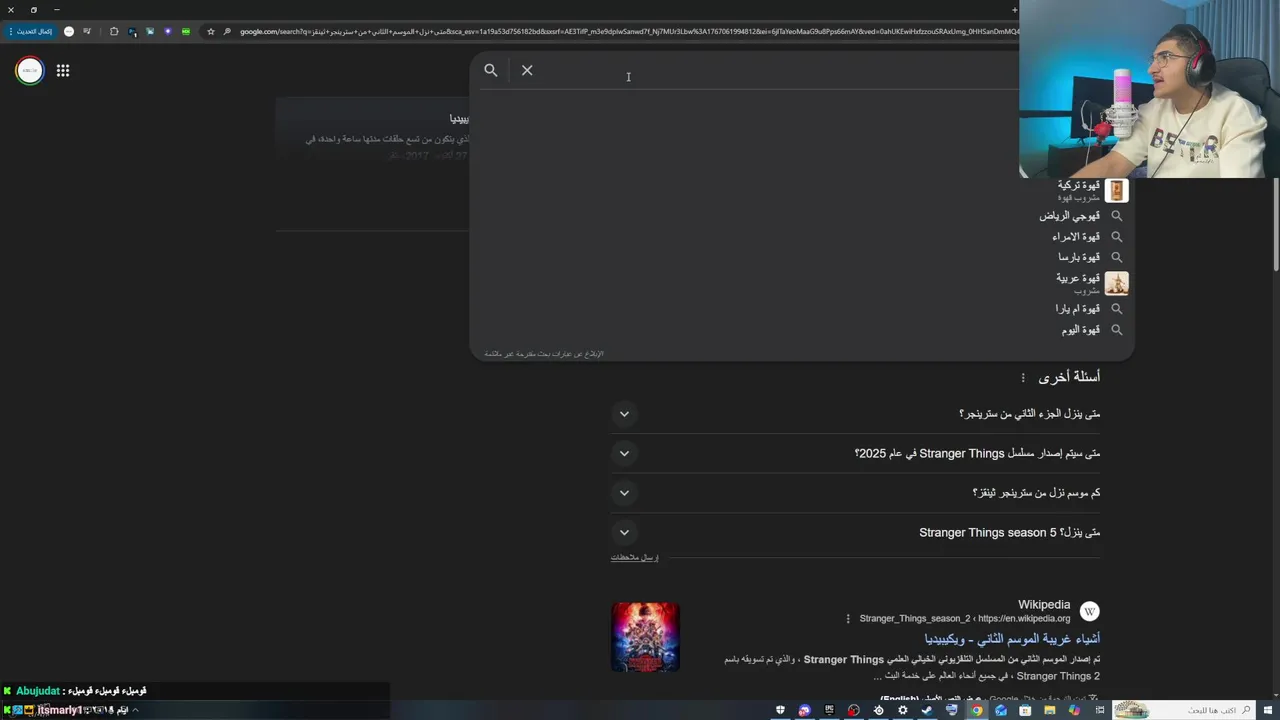The width and height of the screenshot is (1280, 720).
Task: Click the Windows taskbar search box
Action: 1183,710
